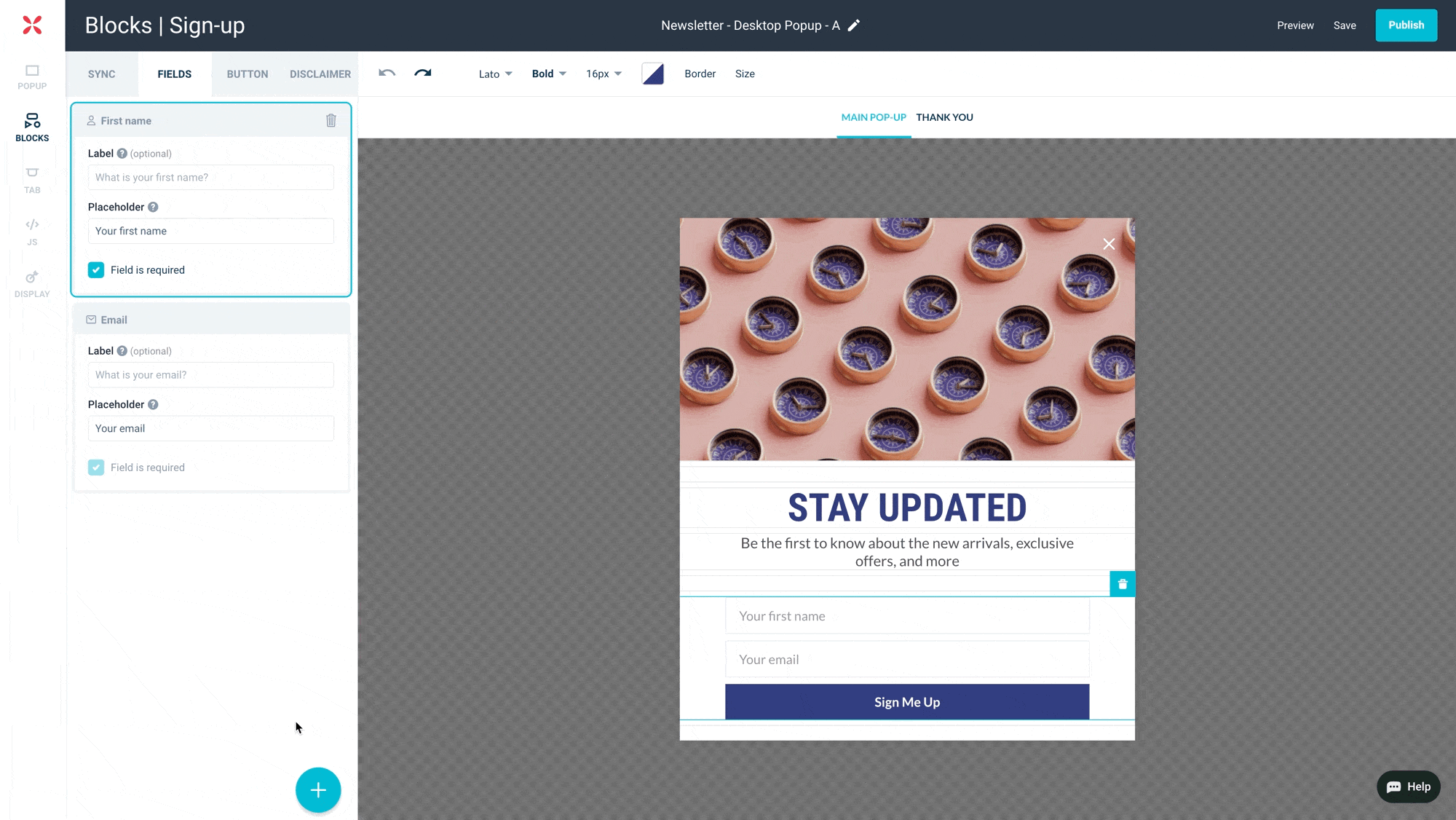Image resolution: width=1456 pixels, height=820 pixels.
Task: Select the Thank You view tab
Action: coord(944,117)
